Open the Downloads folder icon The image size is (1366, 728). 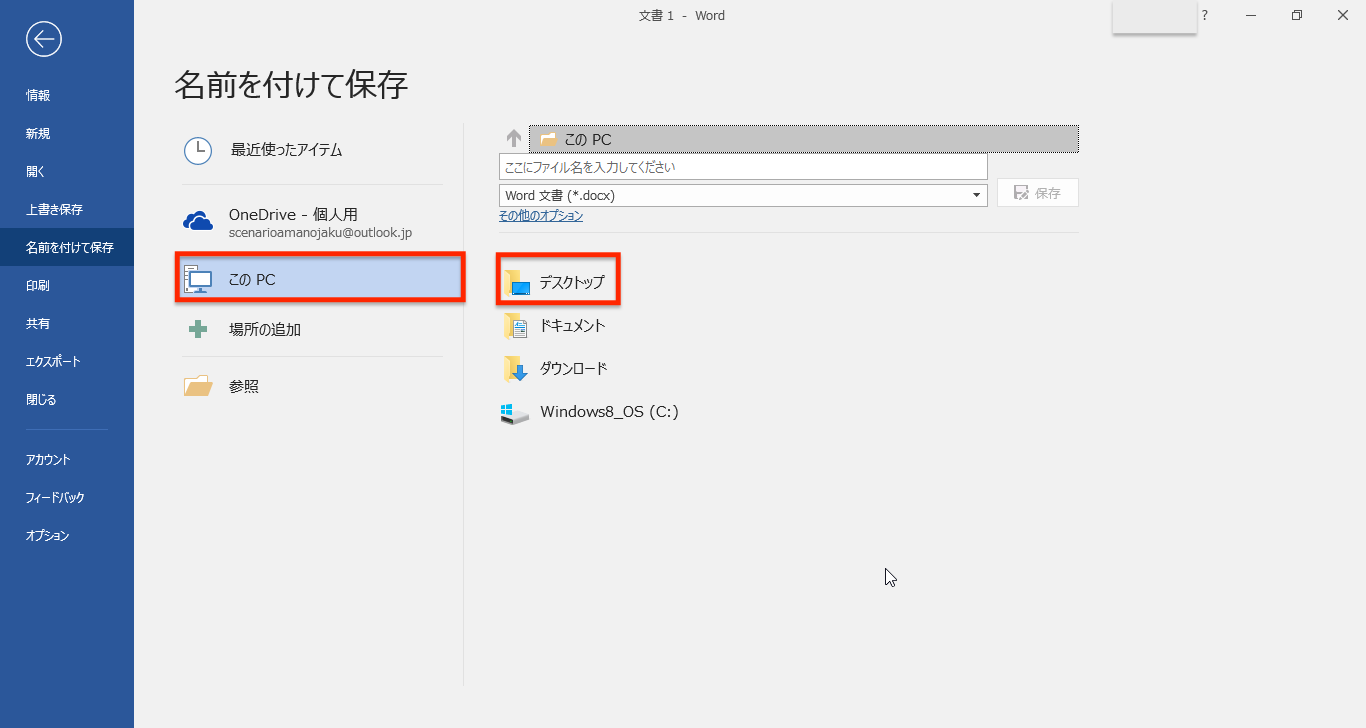pyautogui.click(x=515, y=369)
